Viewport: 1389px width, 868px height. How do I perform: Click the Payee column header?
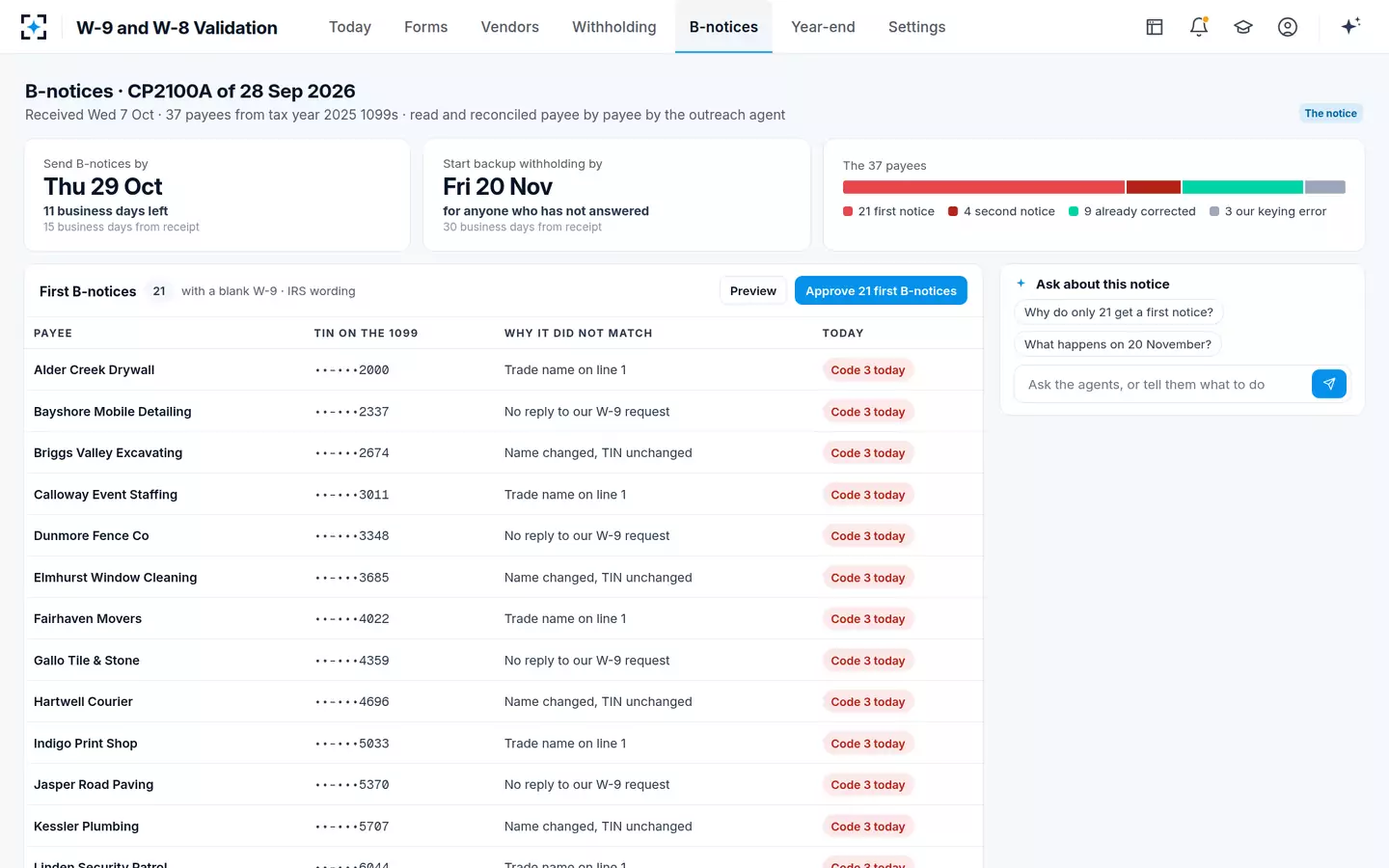[53, 334]
